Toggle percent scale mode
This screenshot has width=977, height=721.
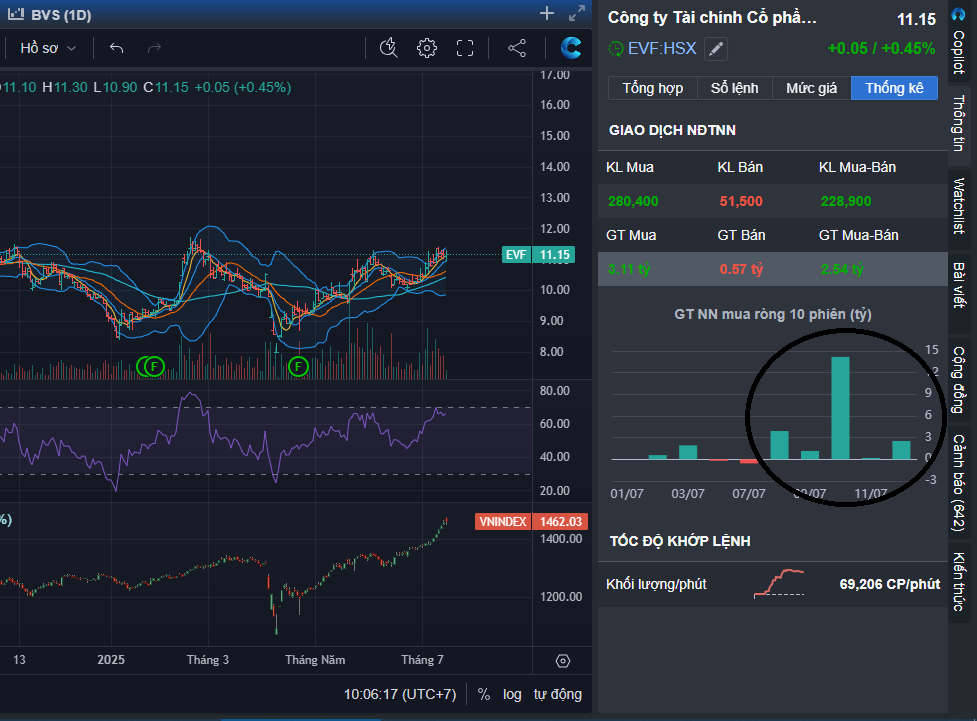point(484,694)
